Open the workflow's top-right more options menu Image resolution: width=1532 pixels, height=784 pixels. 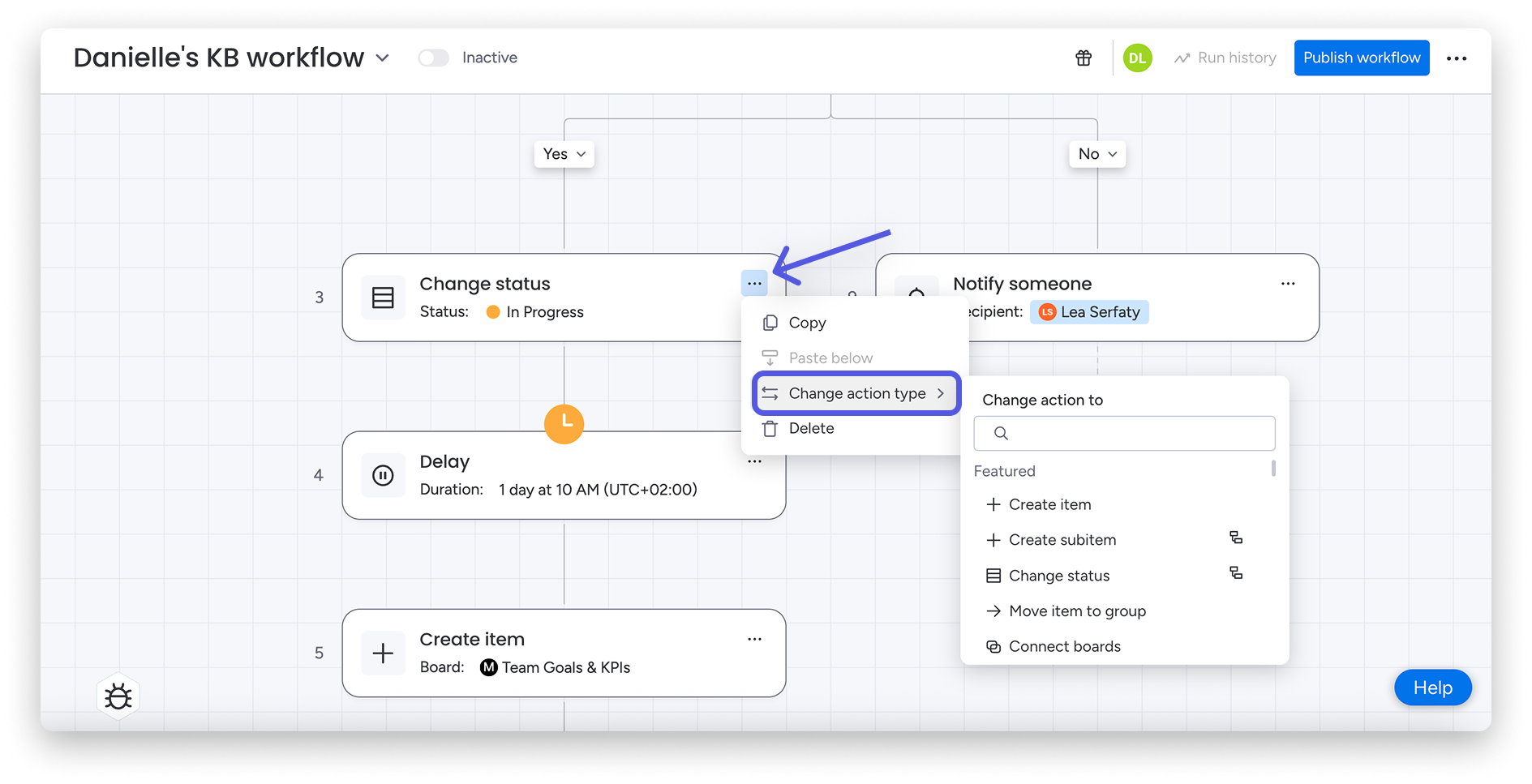1457,58
